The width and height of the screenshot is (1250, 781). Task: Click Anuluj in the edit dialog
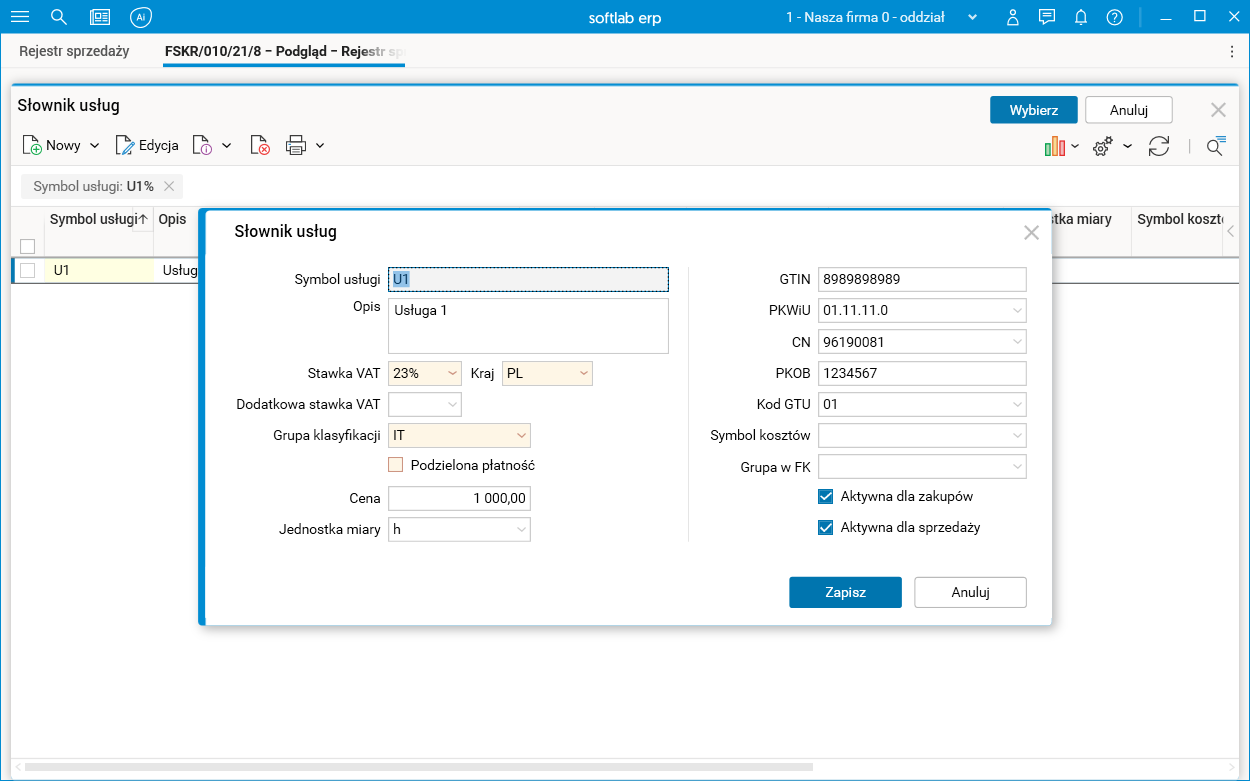tap(970, 592)
